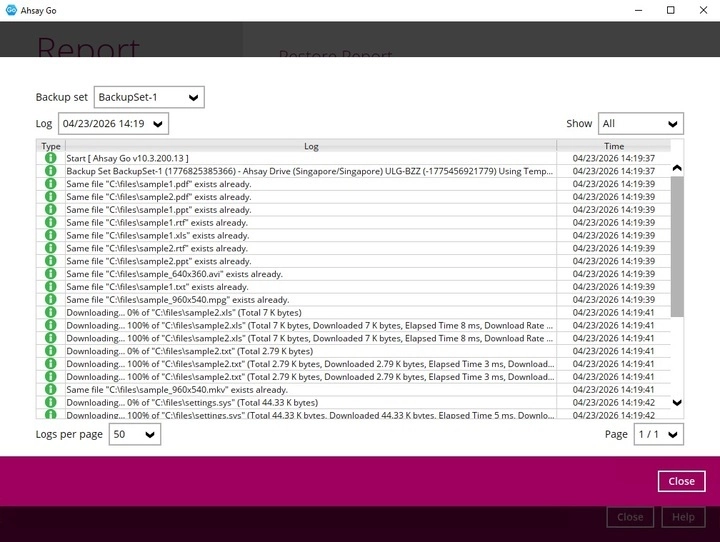Click time cell 14:19:42 of settings.sys 0% row

613,402
